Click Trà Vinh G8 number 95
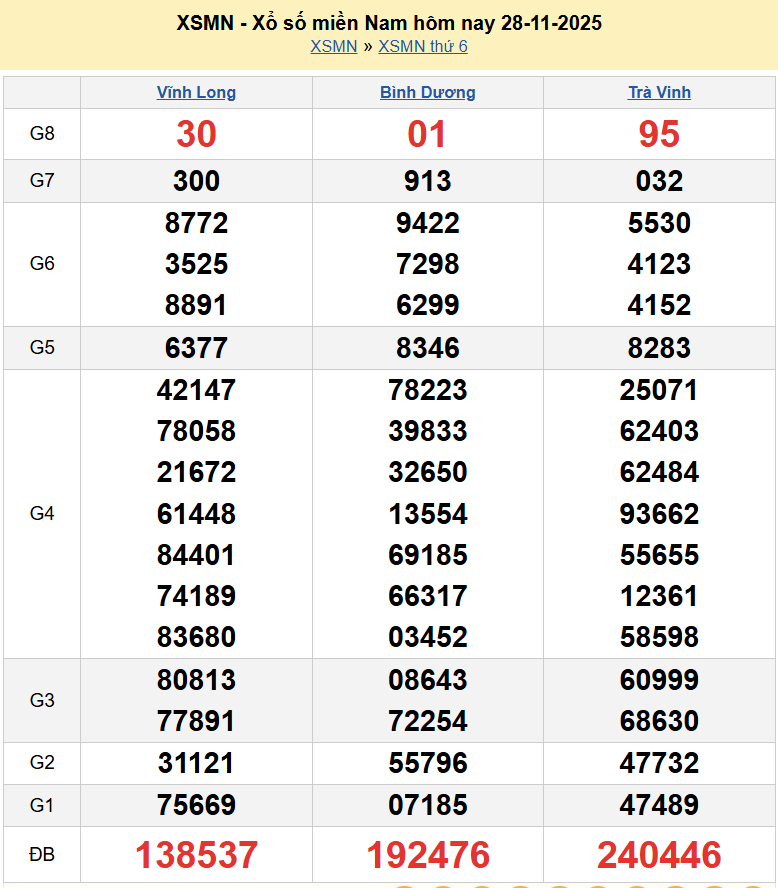 (x=659, y=134)
